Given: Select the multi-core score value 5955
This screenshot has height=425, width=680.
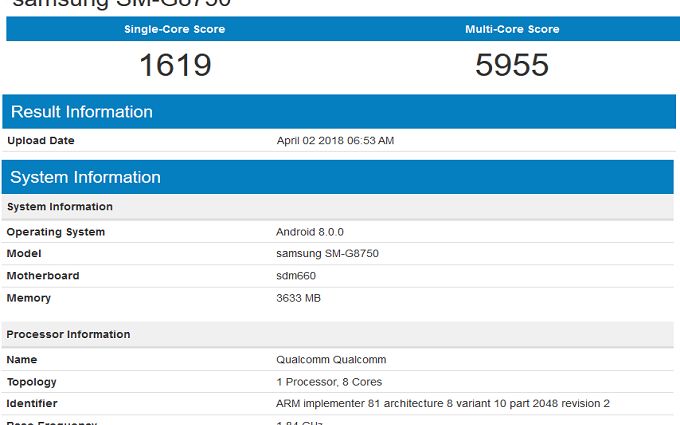Looking at the screenshot, I should 512,65.
